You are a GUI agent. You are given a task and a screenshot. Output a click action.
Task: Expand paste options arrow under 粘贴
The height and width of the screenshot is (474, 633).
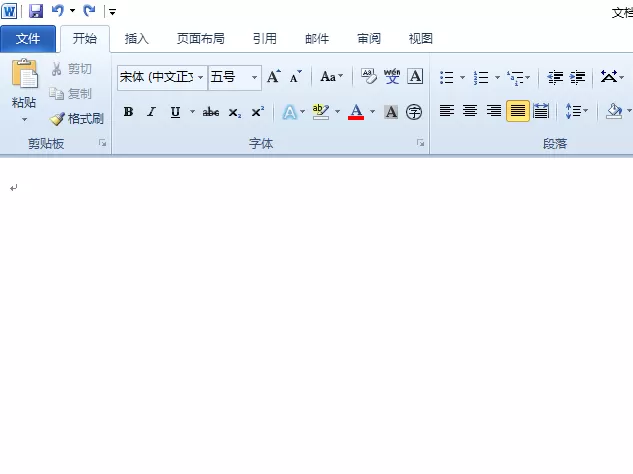(x=24, y=120)
